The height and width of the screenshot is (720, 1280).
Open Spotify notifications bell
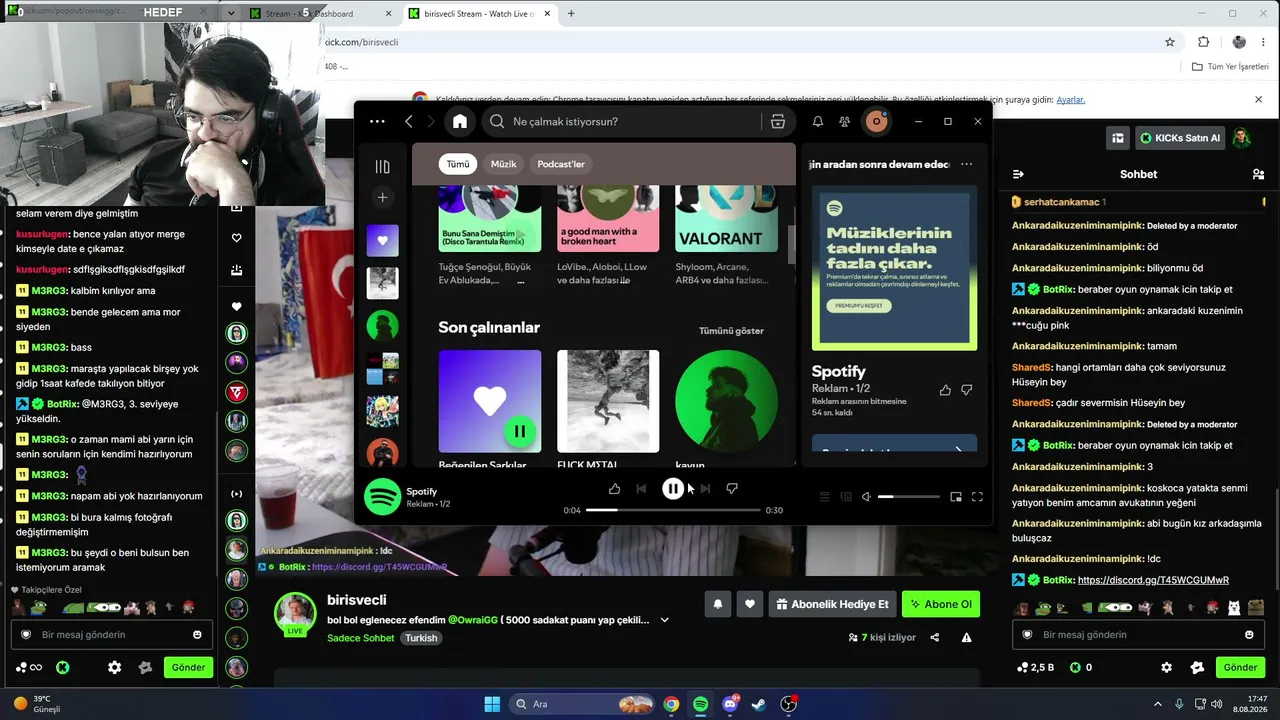coord(817,121)
